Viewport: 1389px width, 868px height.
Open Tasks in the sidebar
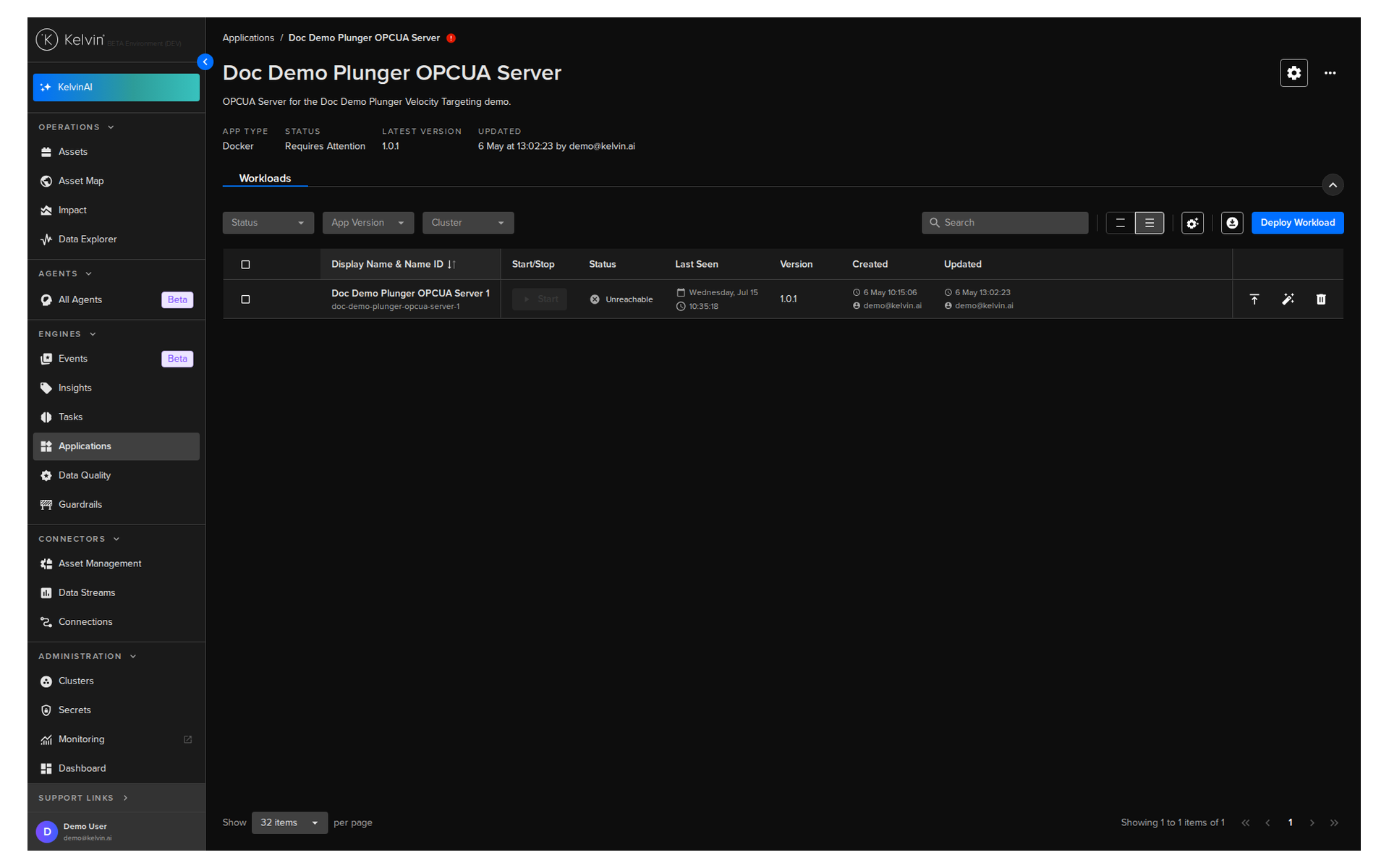click(116, 417)
